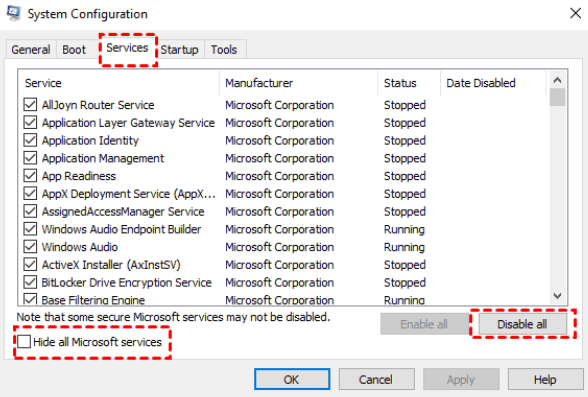This screenshot has width=588, height=397.
Task: Uncheck ActiveX Installer (AxInstSV) checkbox
Action: (30, 264)
